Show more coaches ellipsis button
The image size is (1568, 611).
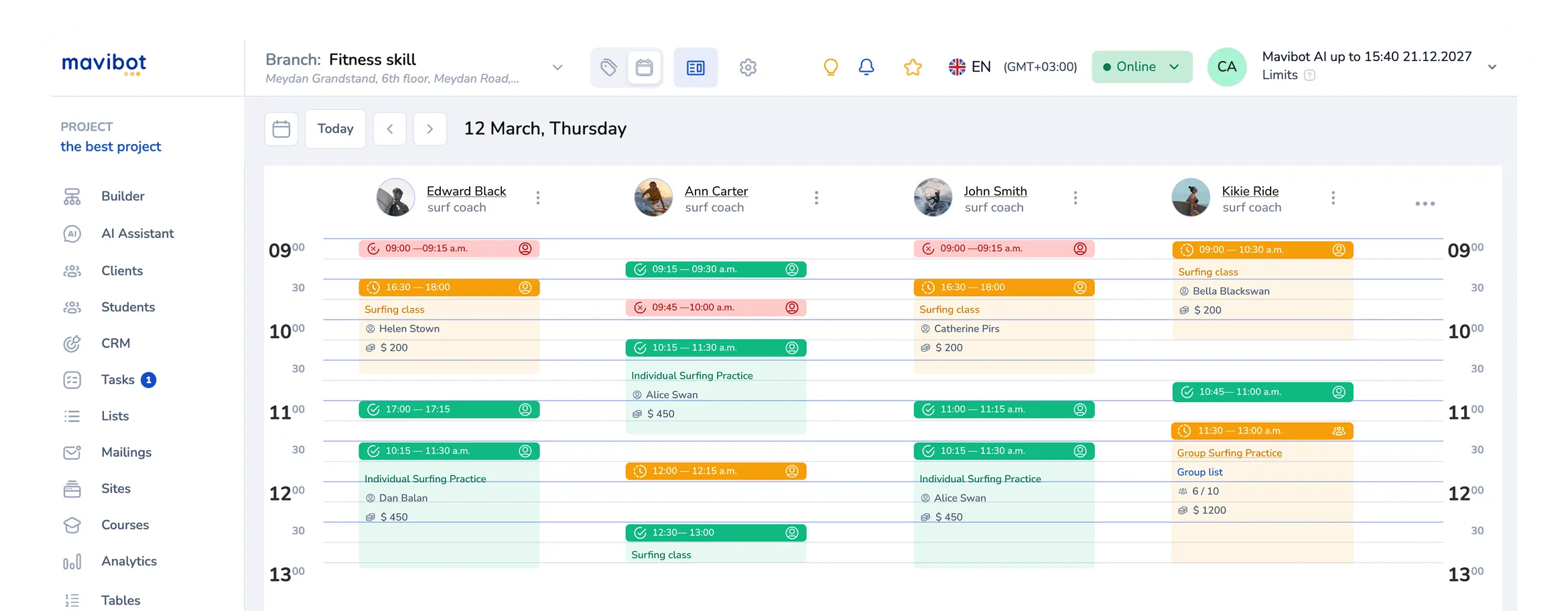click(1425, 204)
